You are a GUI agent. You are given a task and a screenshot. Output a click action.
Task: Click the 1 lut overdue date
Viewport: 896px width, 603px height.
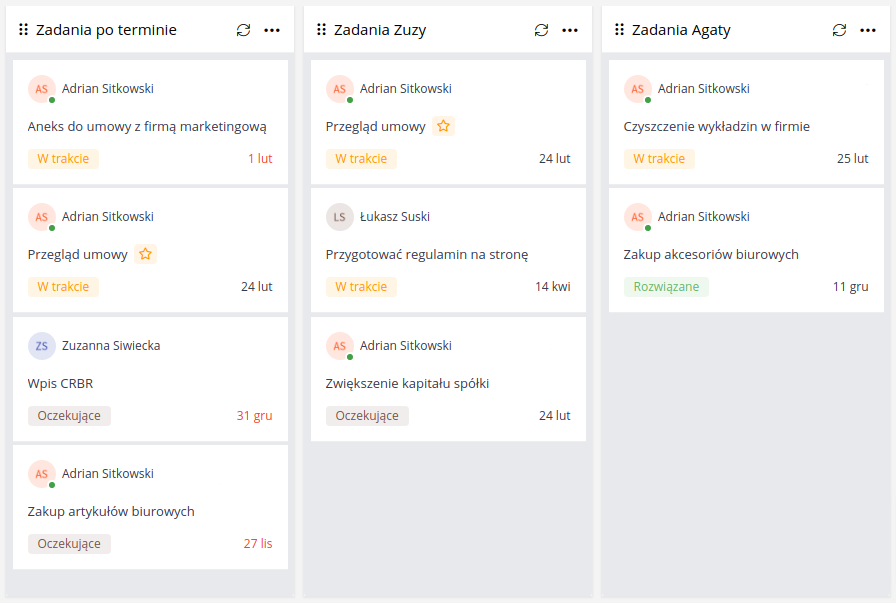pos(260,158)
